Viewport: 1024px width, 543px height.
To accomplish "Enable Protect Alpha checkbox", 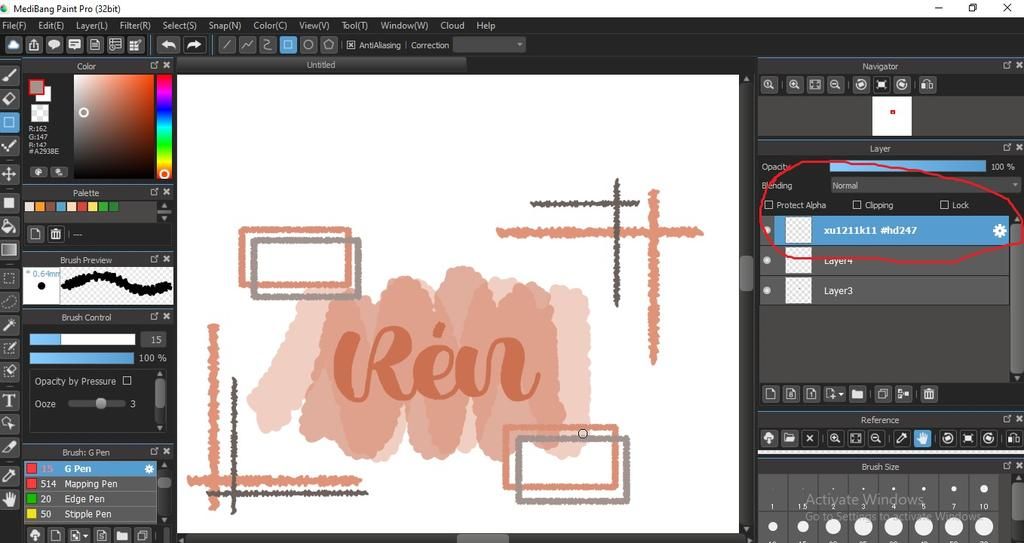I will click(x=769, y=205).
